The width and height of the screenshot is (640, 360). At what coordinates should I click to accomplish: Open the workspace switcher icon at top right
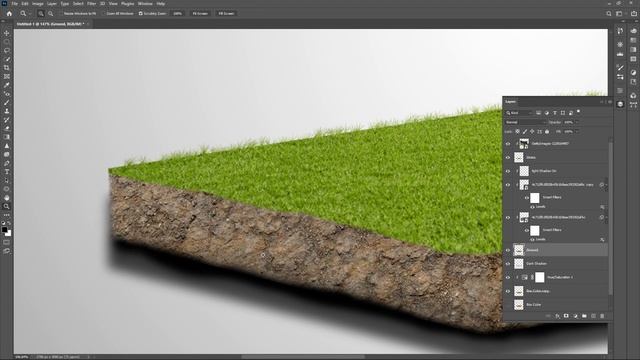tap(619, 13)
